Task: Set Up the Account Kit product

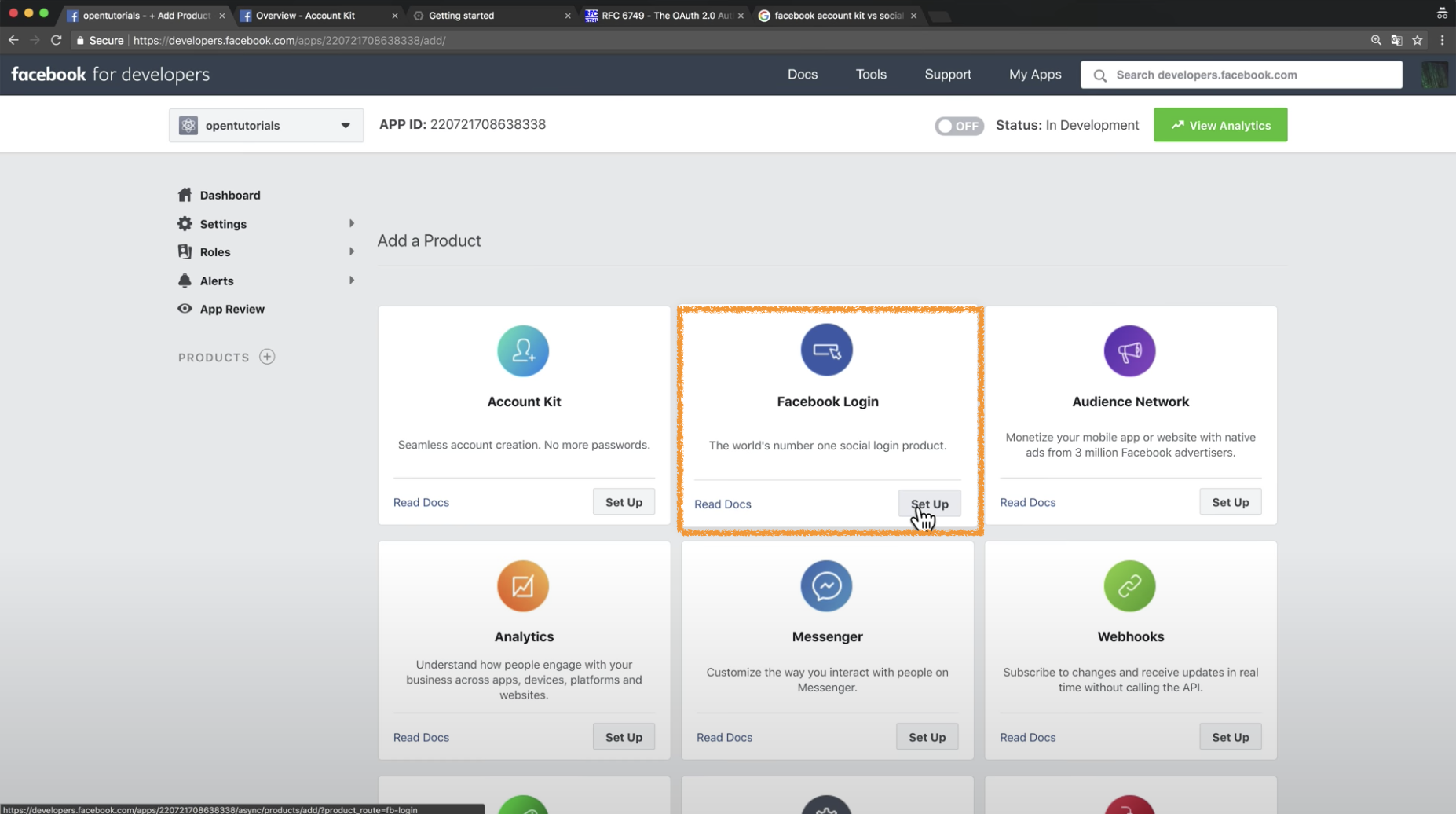Action: [x=624, y=502]
